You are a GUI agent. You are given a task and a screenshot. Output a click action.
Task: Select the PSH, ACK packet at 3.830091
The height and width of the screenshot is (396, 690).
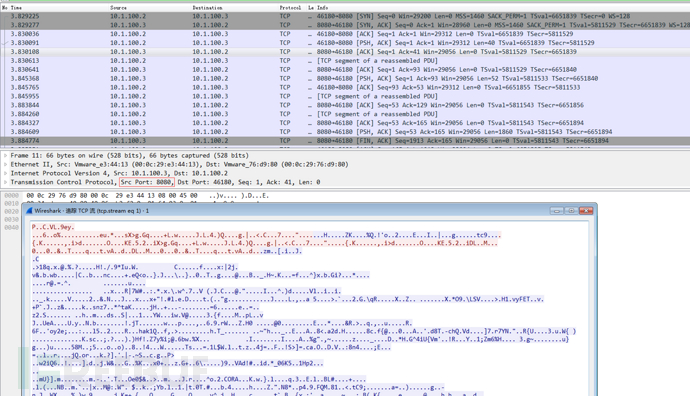point(345,43)
